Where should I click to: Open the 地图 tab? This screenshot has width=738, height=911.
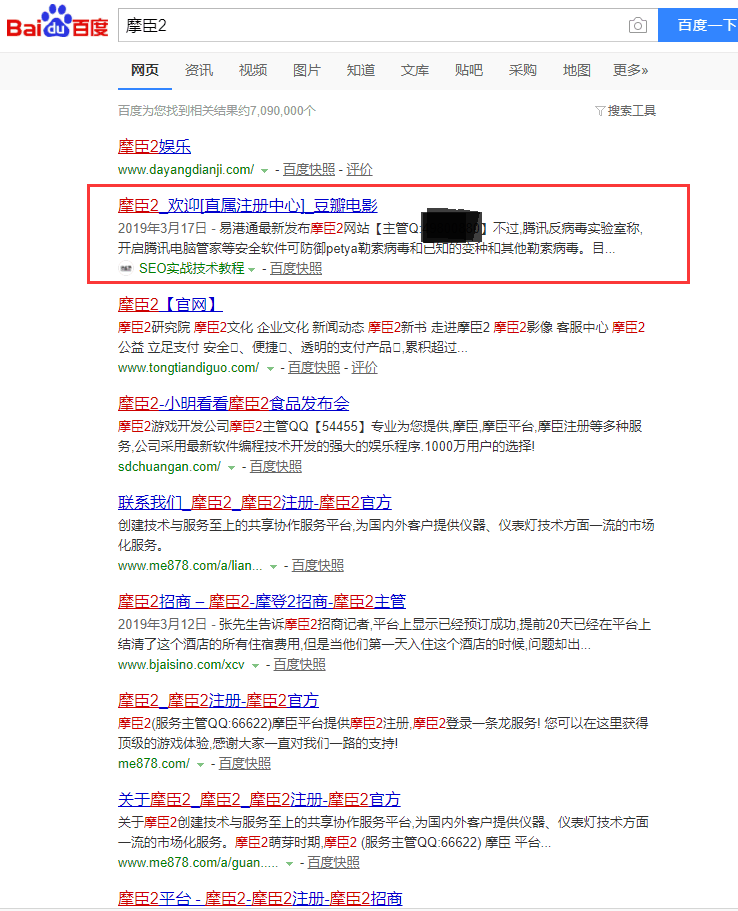576,70
